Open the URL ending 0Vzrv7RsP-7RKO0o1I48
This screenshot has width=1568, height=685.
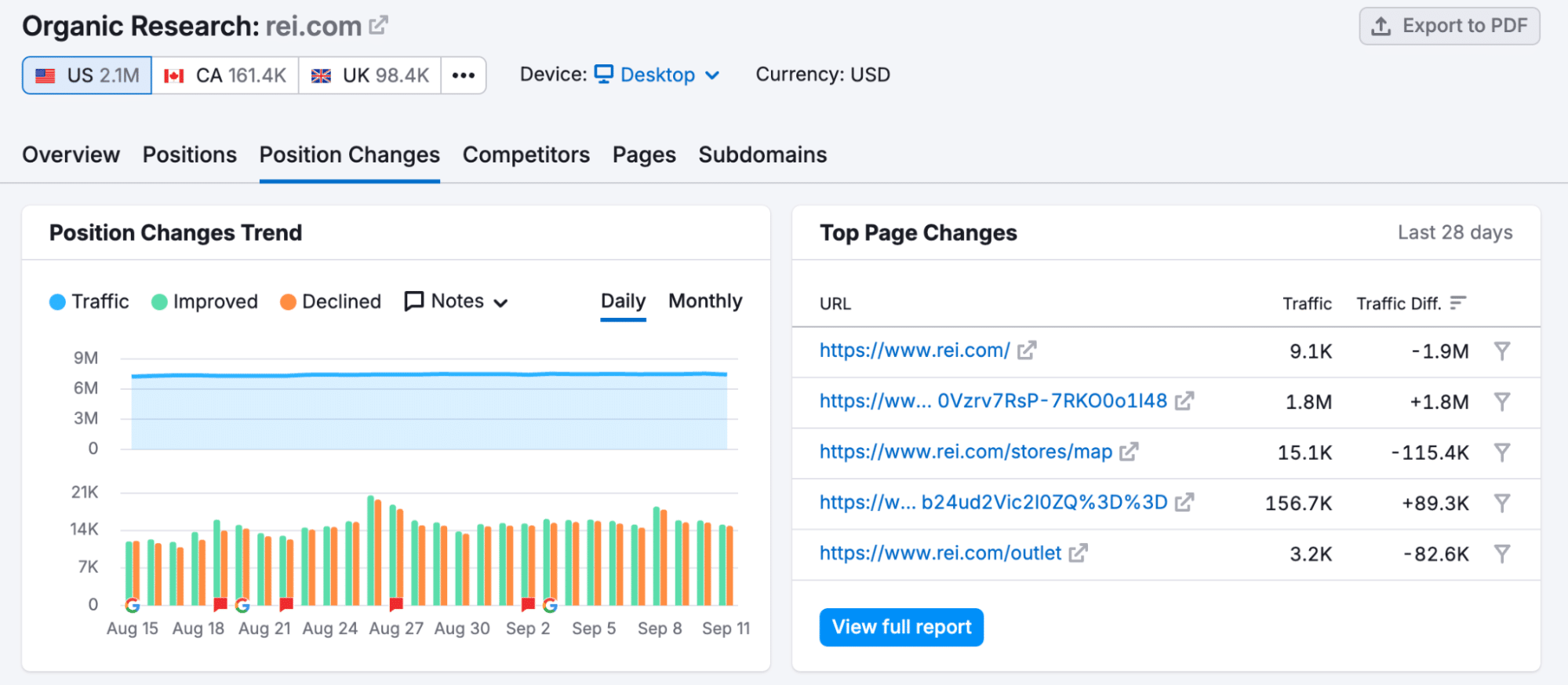pyautogui.click(x=993, y=401)
